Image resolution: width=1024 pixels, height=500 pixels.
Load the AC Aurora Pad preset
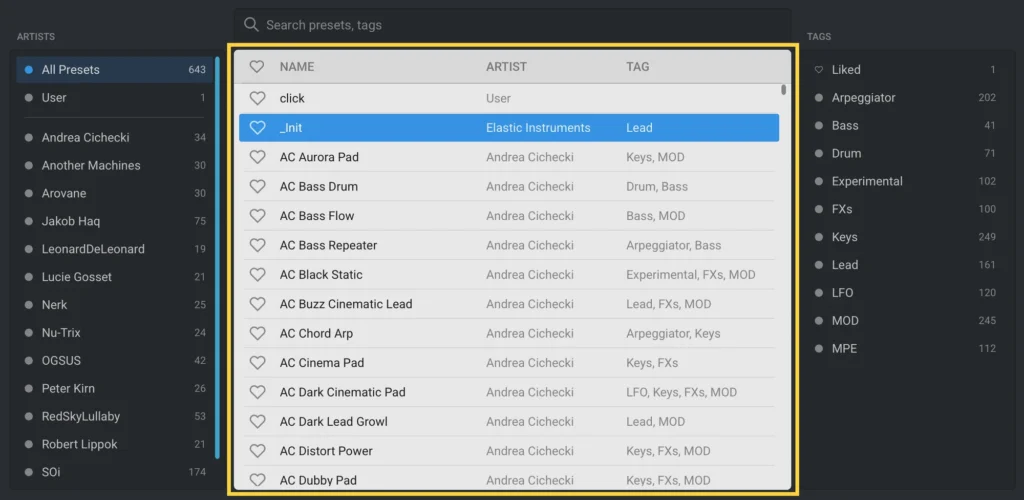tap(319, 157)
